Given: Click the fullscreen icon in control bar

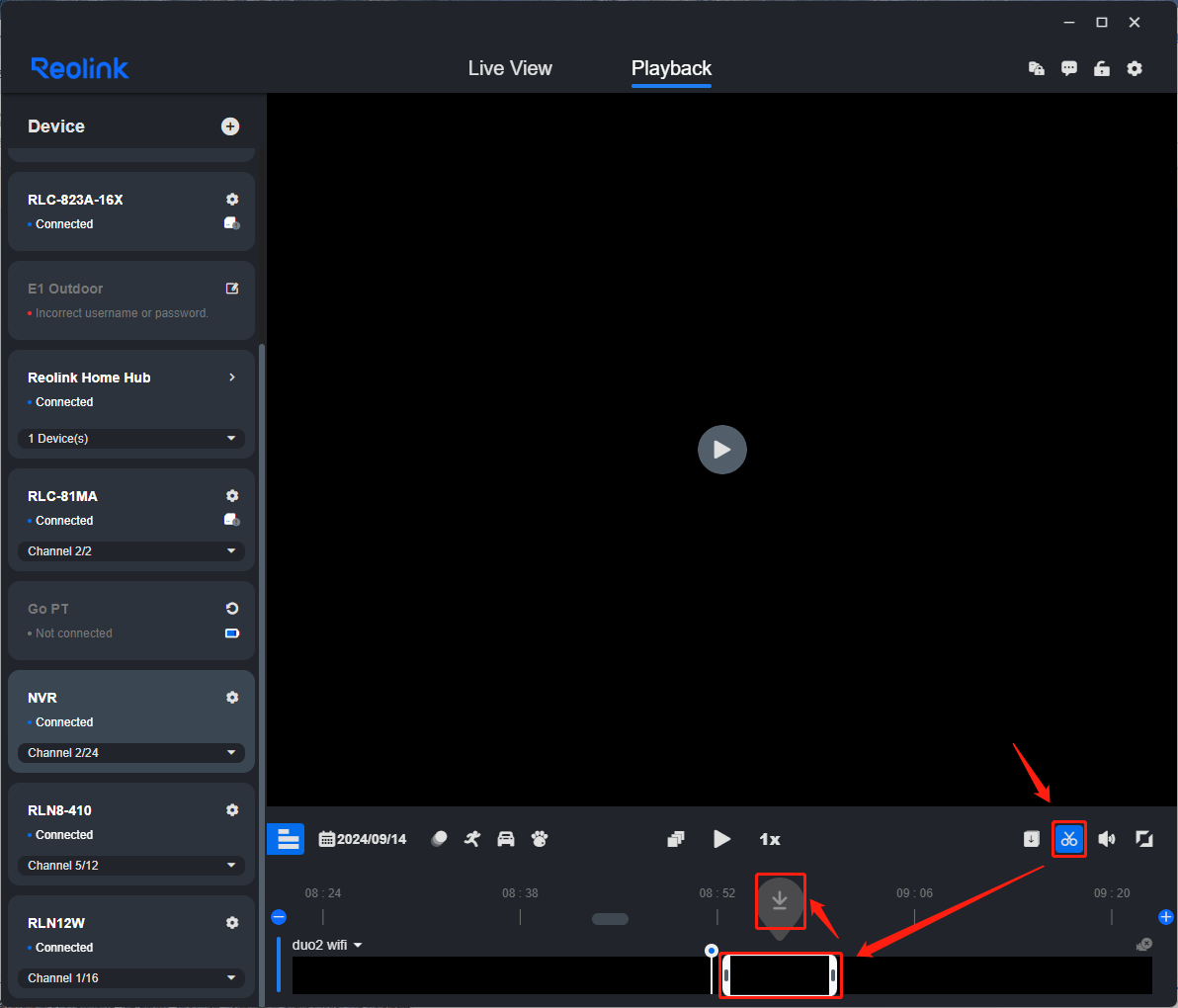Looking at the screenshot, I should coord(1144,839).
